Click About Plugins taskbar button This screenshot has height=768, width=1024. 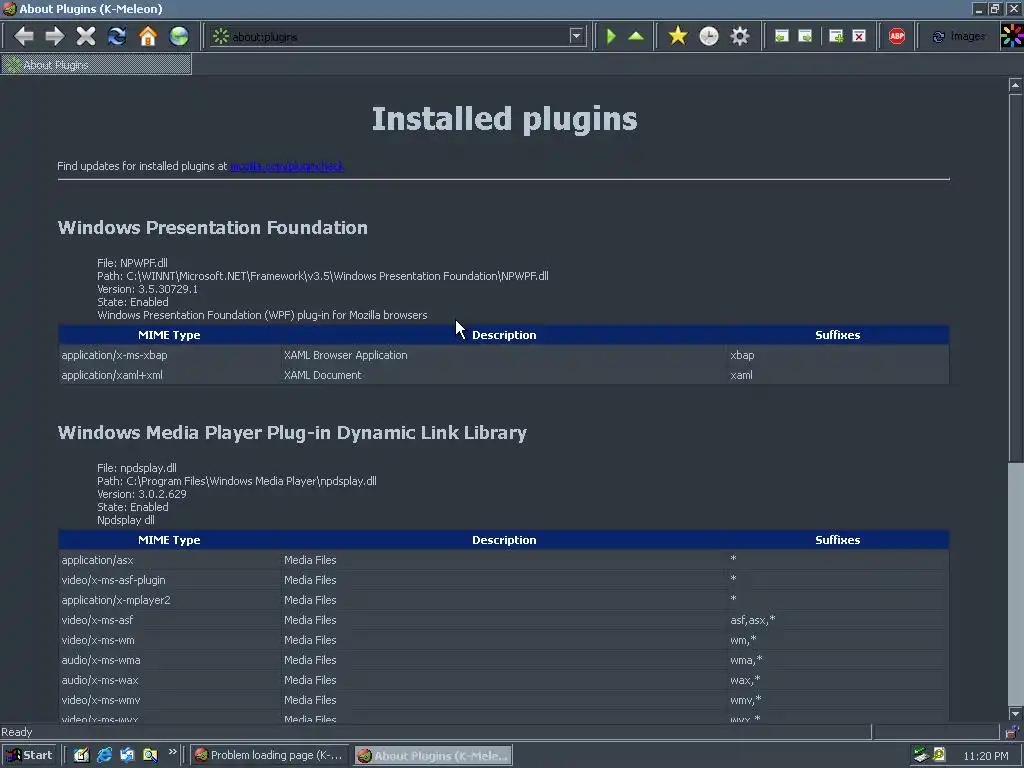click(434, 756)
